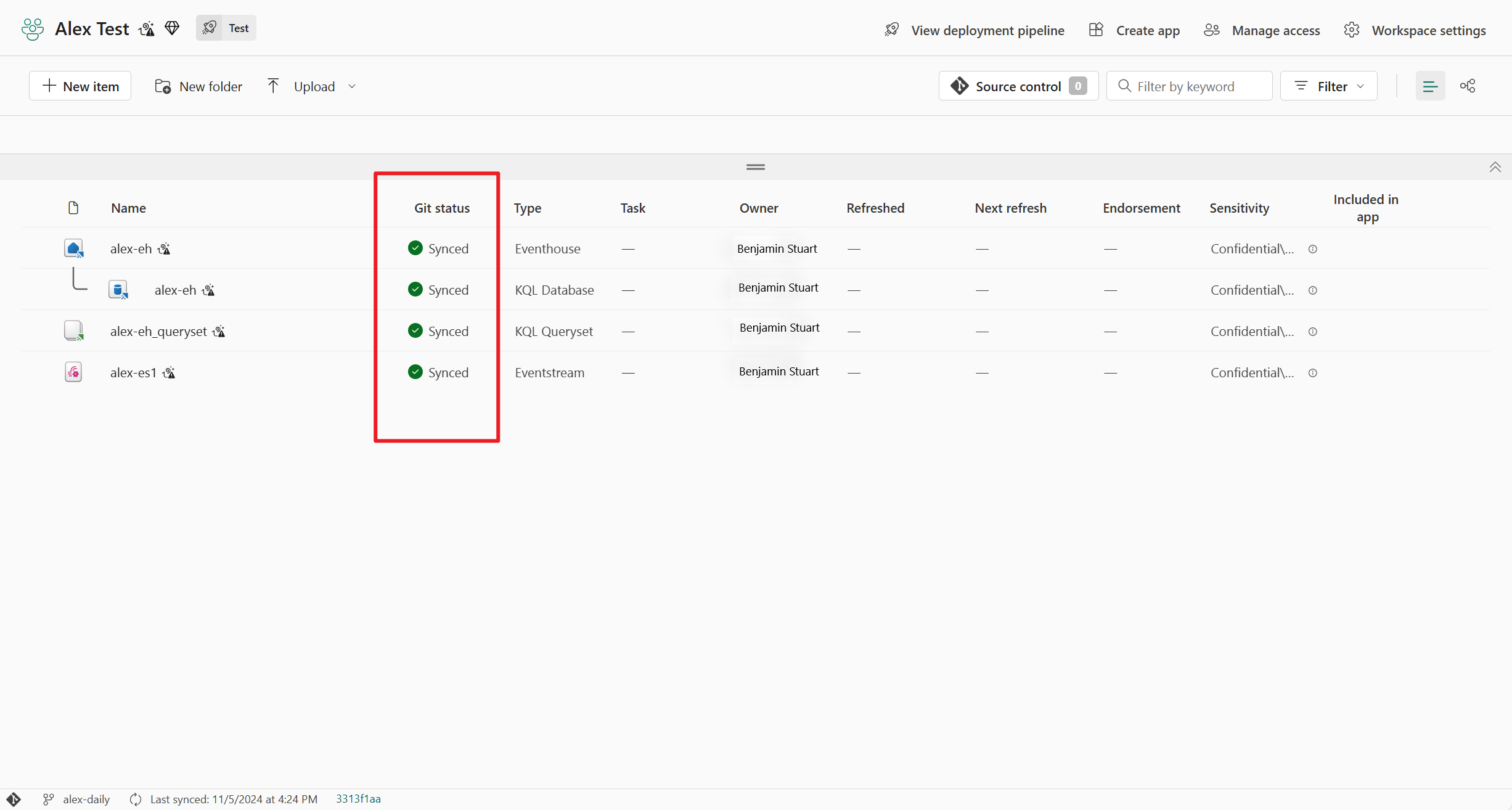Click the Git status column header
The width and height of the screenshot is (1512, 810).
[441, 208]
